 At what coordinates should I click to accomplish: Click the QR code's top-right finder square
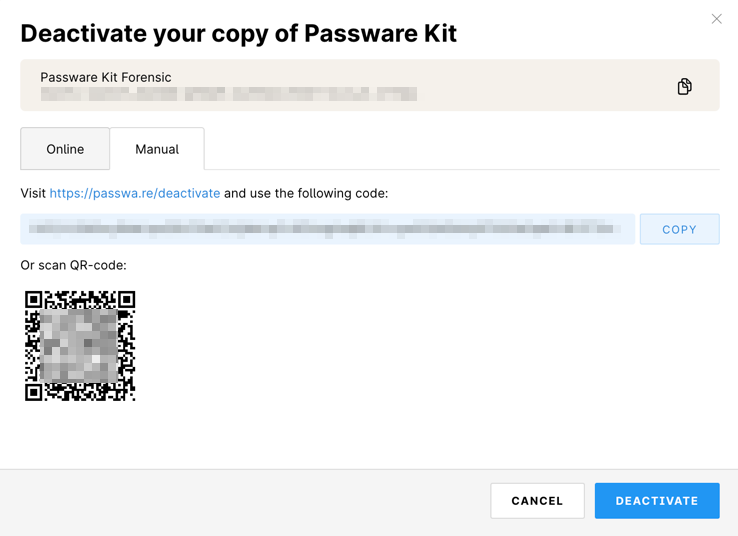[127, 300]
